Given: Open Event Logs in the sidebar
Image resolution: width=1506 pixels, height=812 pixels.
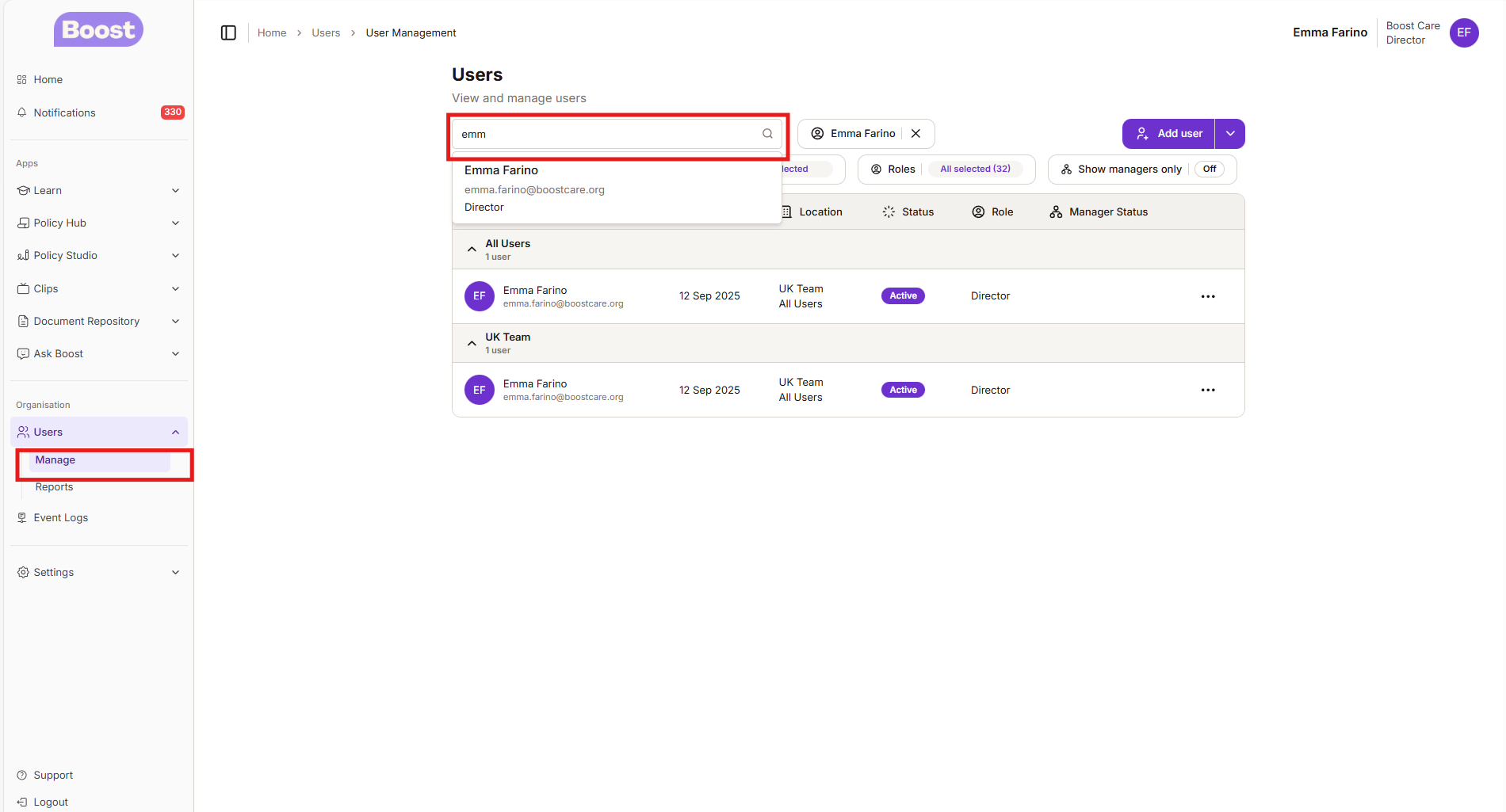Looking at the screenshot, I should (99, 517).
